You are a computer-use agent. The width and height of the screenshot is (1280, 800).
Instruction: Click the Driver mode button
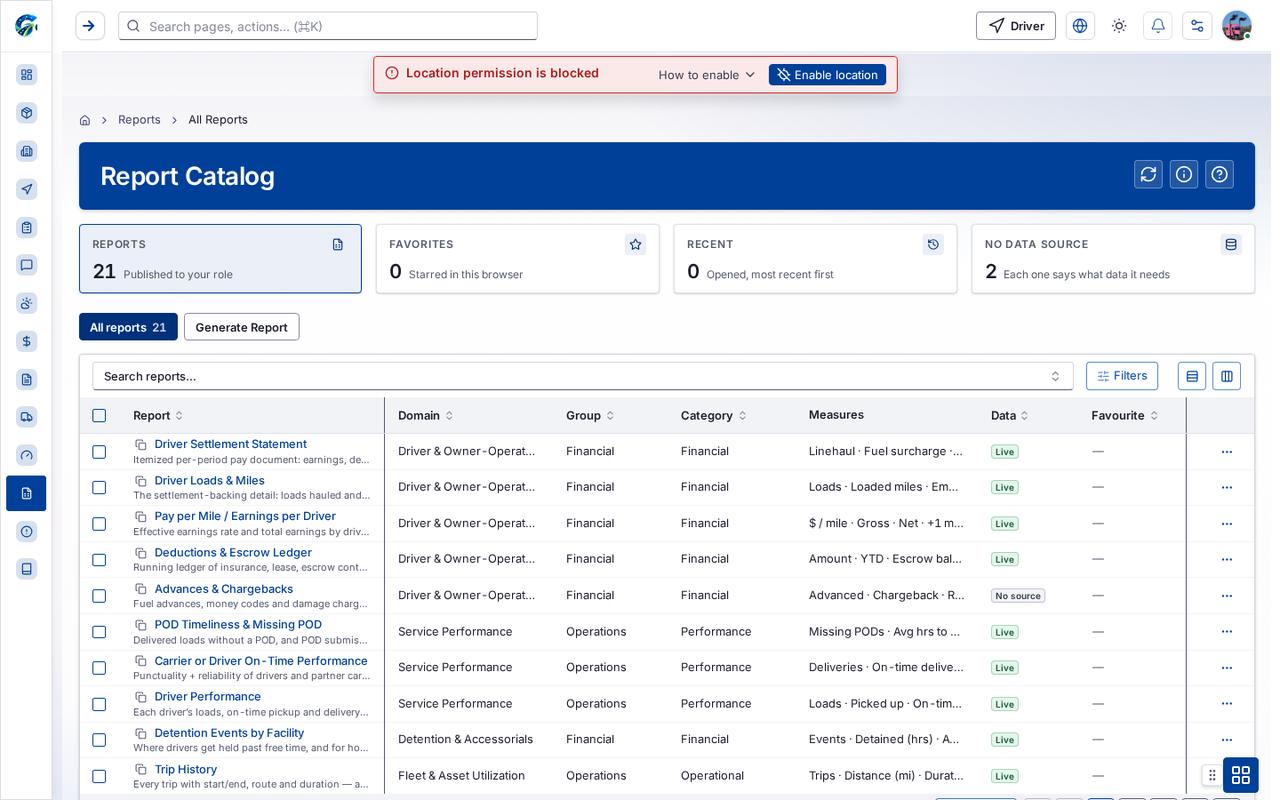[1016, 26]
